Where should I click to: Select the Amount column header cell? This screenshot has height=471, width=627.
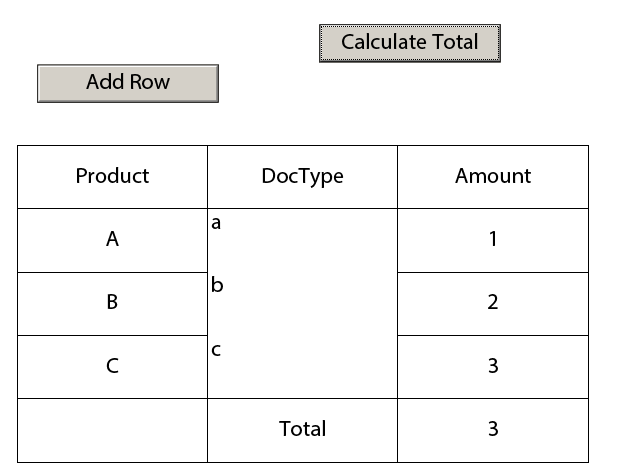(492, 176)
